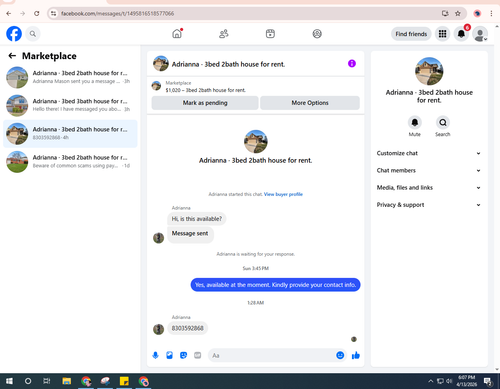
Task: Open the View buyer profile link
Action: [x=283, y=194]
